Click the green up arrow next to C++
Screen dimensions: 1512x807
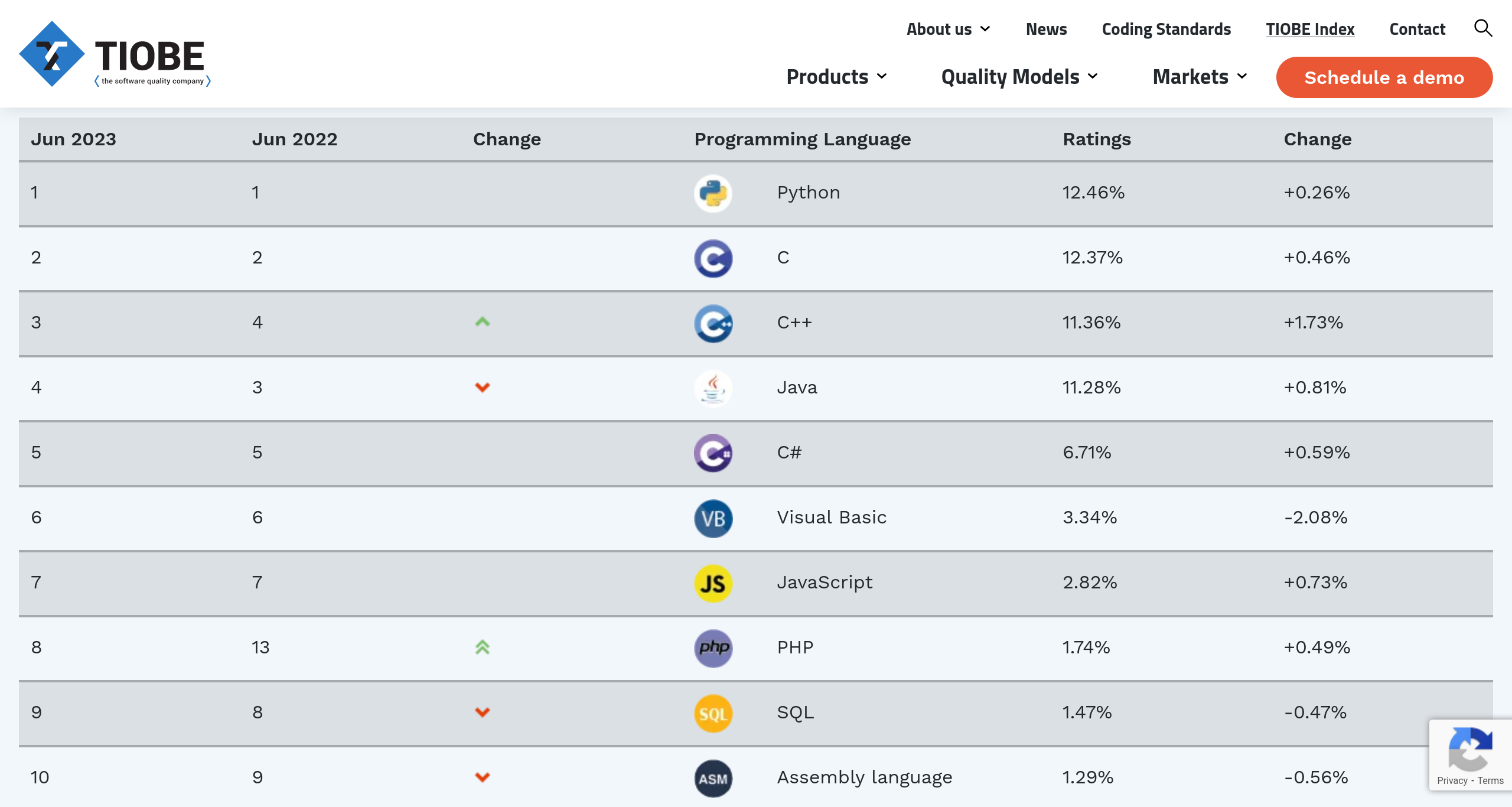click(483, 322)
